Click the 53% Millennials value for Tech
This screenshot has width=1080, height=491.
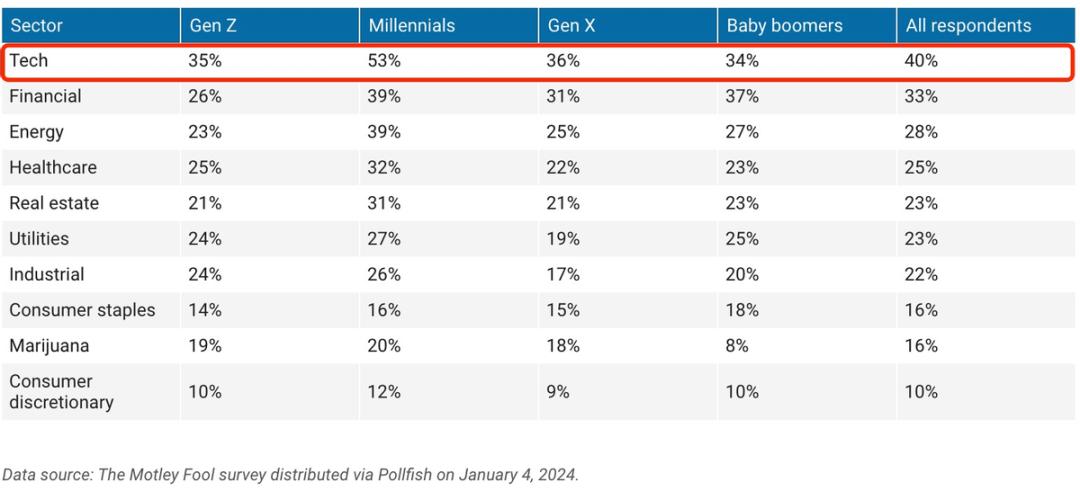point(385,61)
